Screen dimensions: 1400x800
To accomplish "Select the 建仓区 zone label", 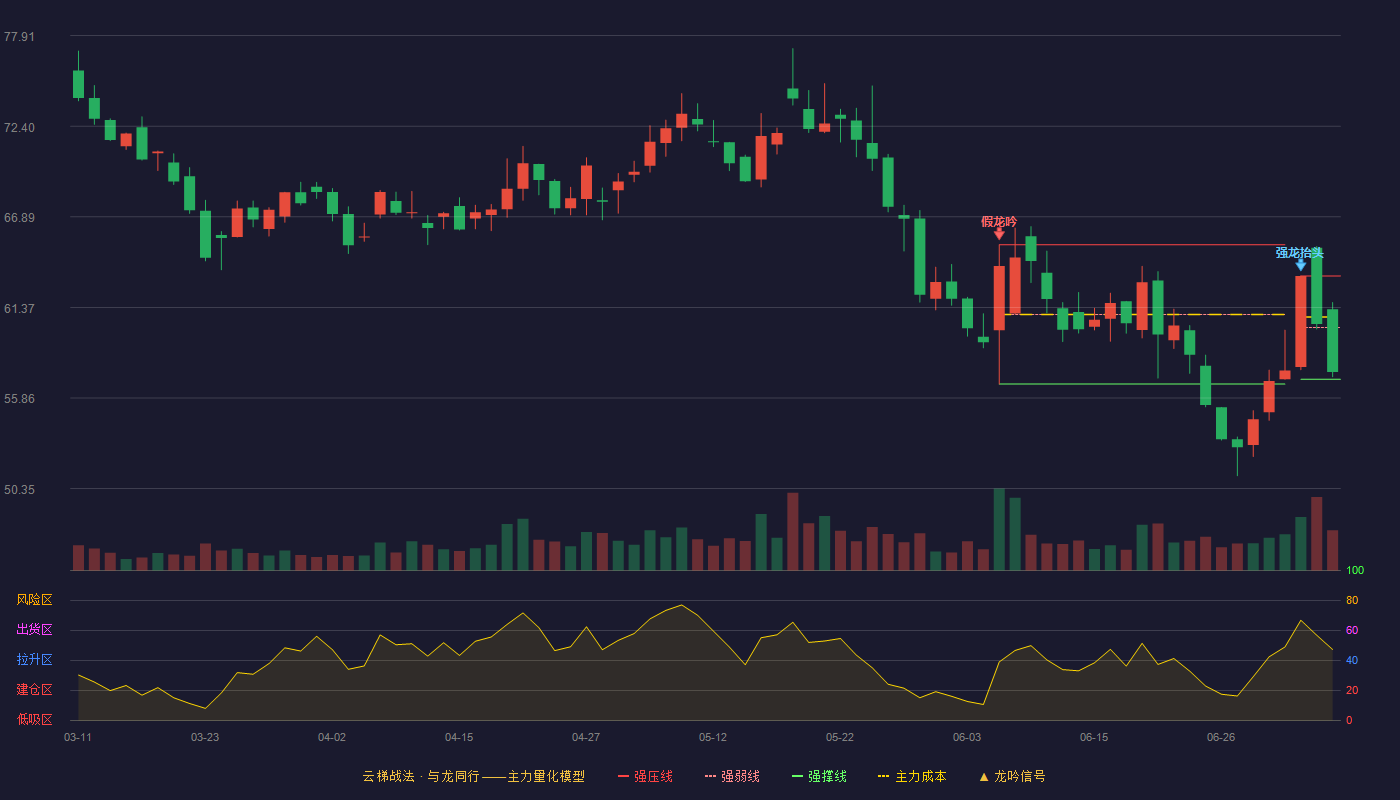I will click(x=34, y=690).
